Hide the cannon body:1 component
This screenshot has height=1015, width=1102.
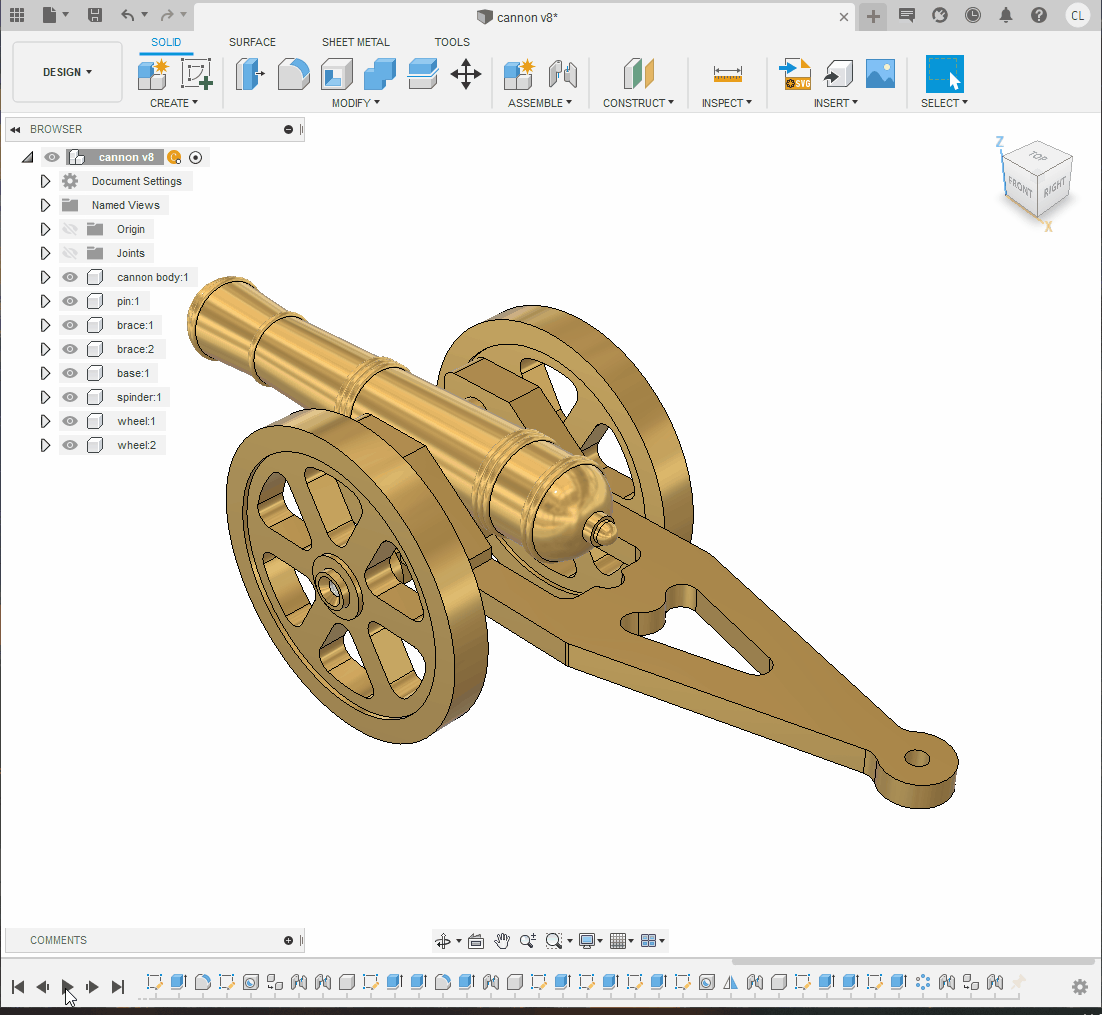(x=70, y=277)
